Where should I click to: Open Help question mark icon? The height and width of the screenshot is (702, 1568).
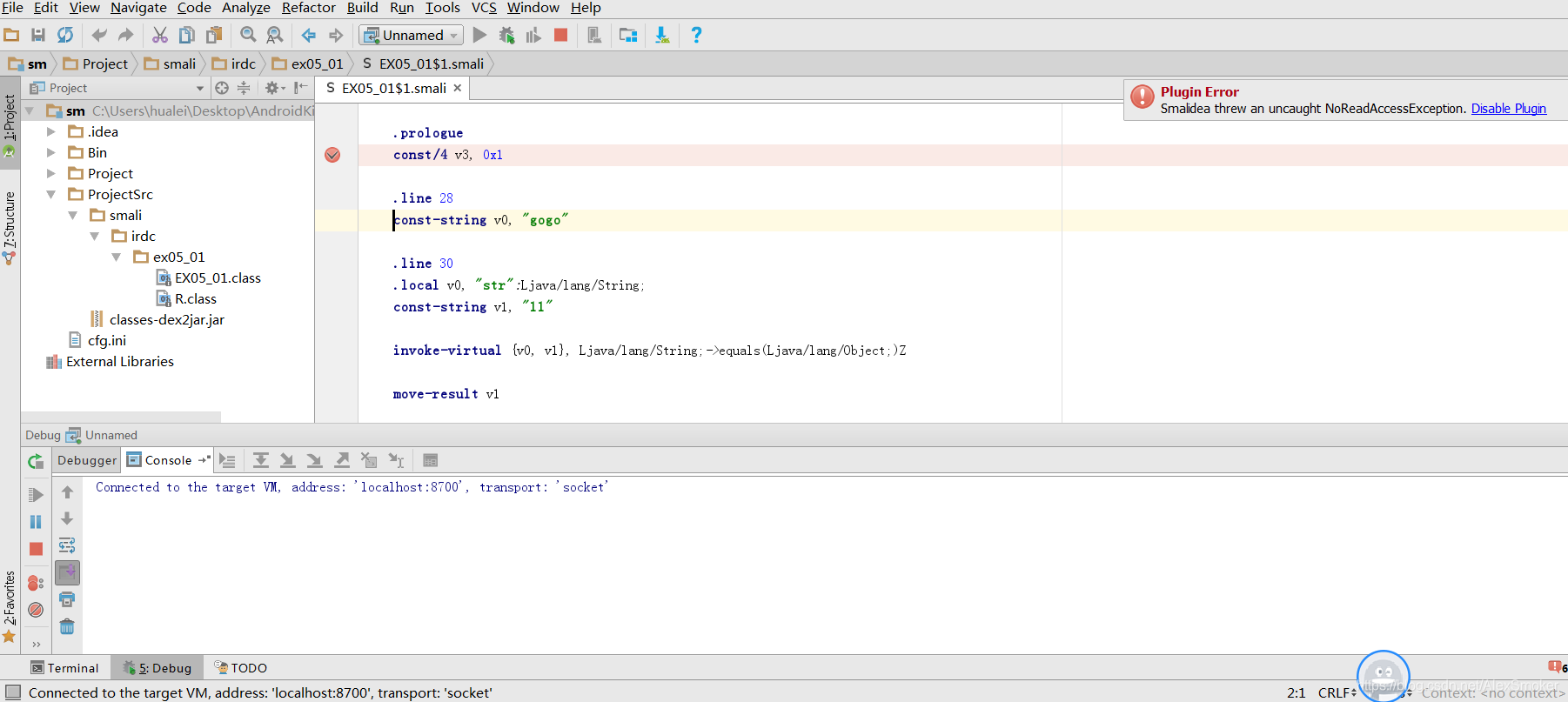pos(696,35)
